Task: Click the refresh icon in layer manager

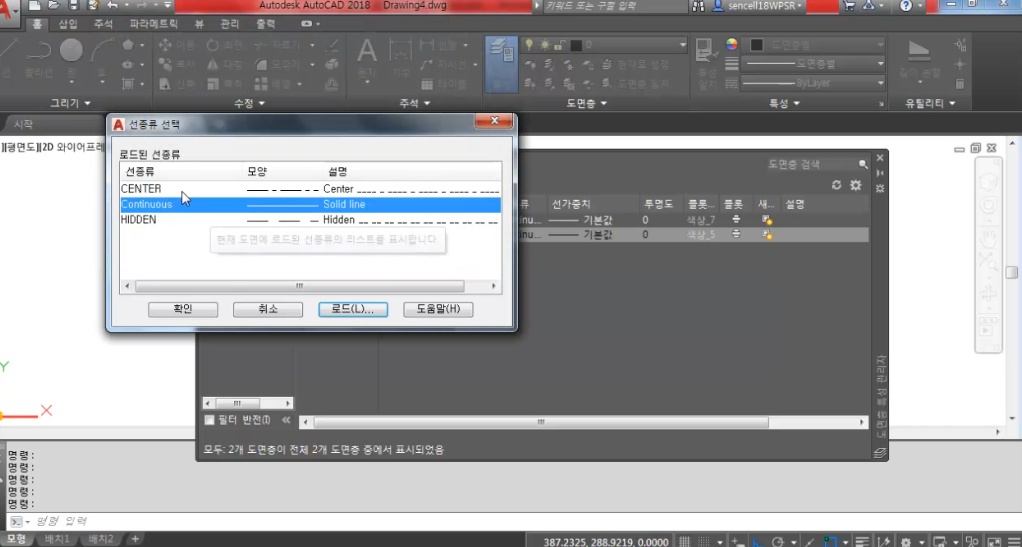Action: [837, 185]
